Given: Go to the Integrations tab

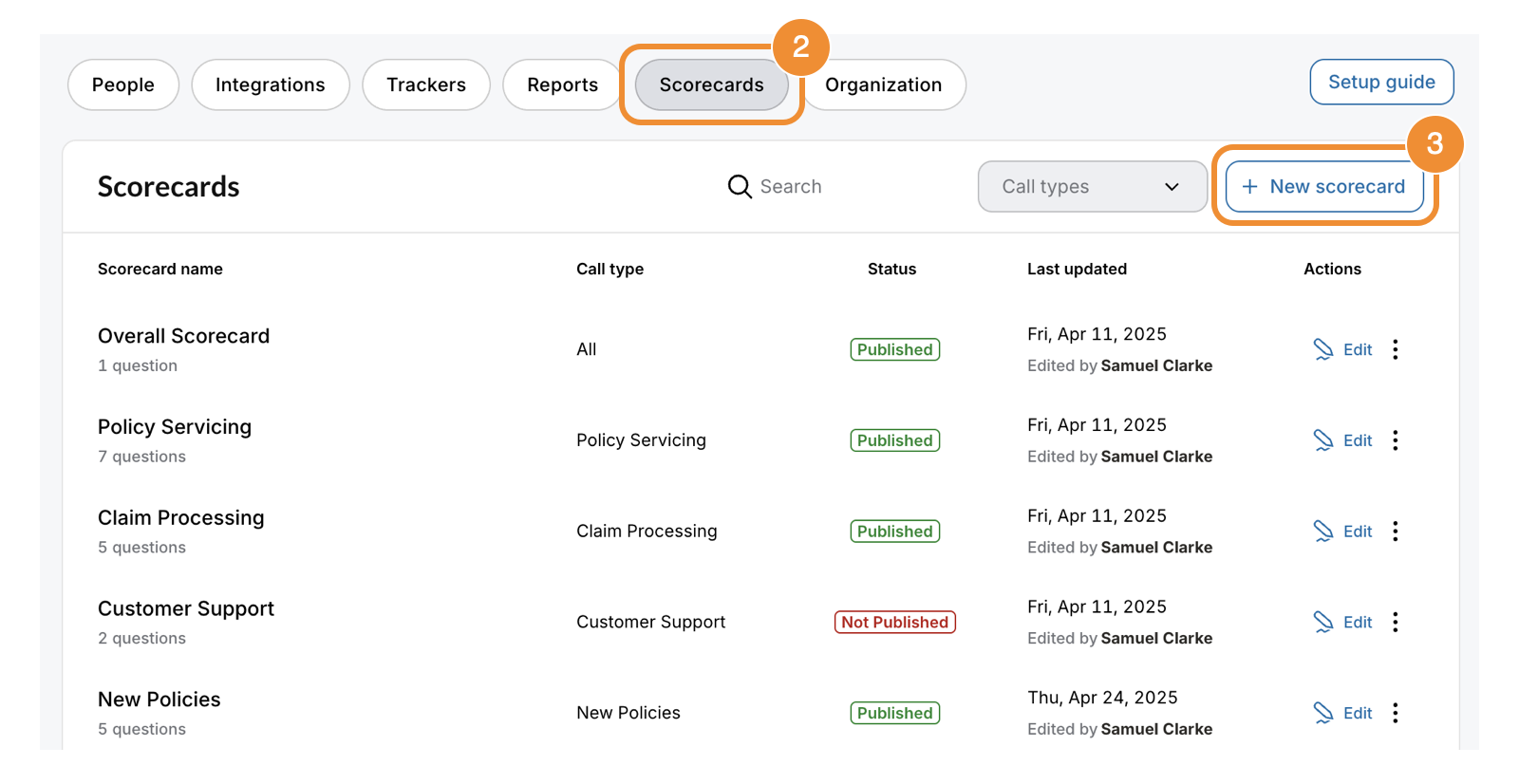Looking at the screenshot, I should pos(271,85).
